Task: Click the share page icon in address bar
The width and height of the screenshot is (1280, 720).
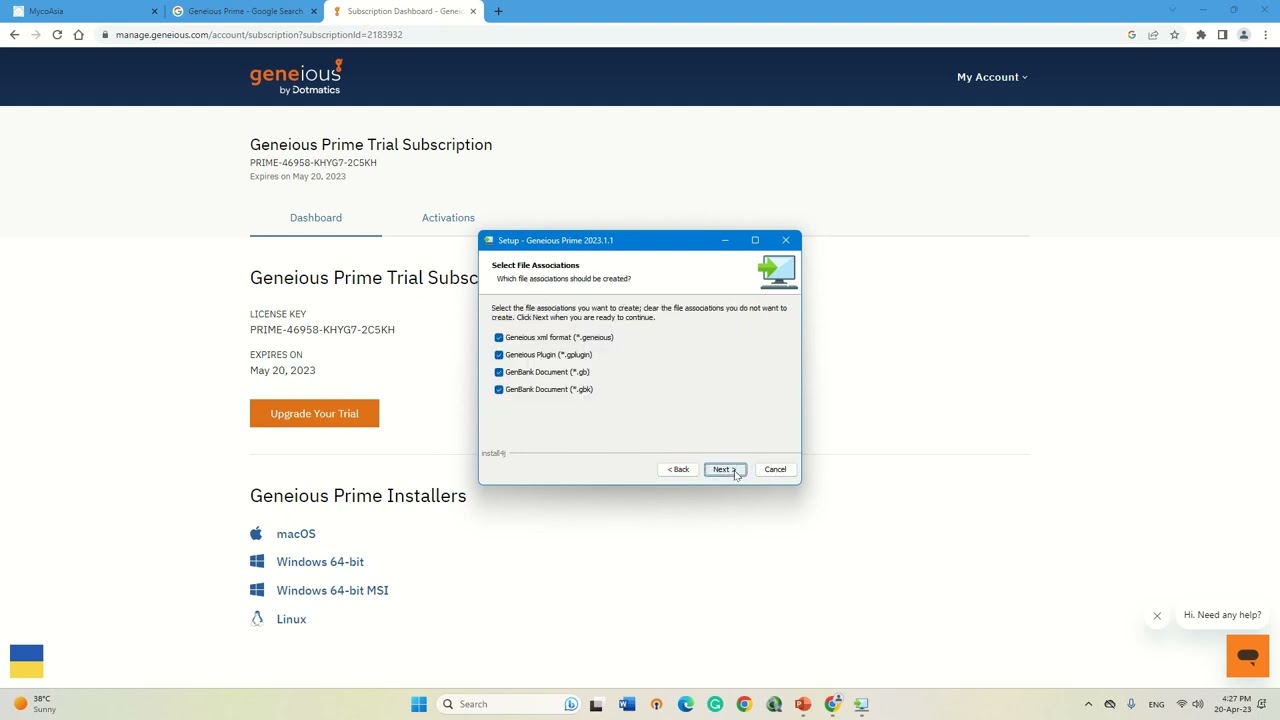Action: coord(1153,35)
